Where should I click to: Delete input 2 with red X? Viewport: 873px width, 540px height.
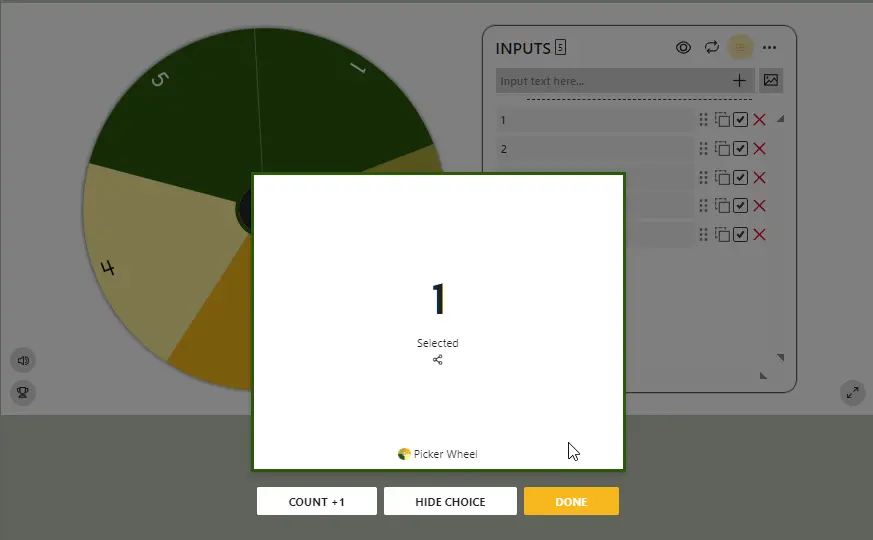(x=759, y=149)
